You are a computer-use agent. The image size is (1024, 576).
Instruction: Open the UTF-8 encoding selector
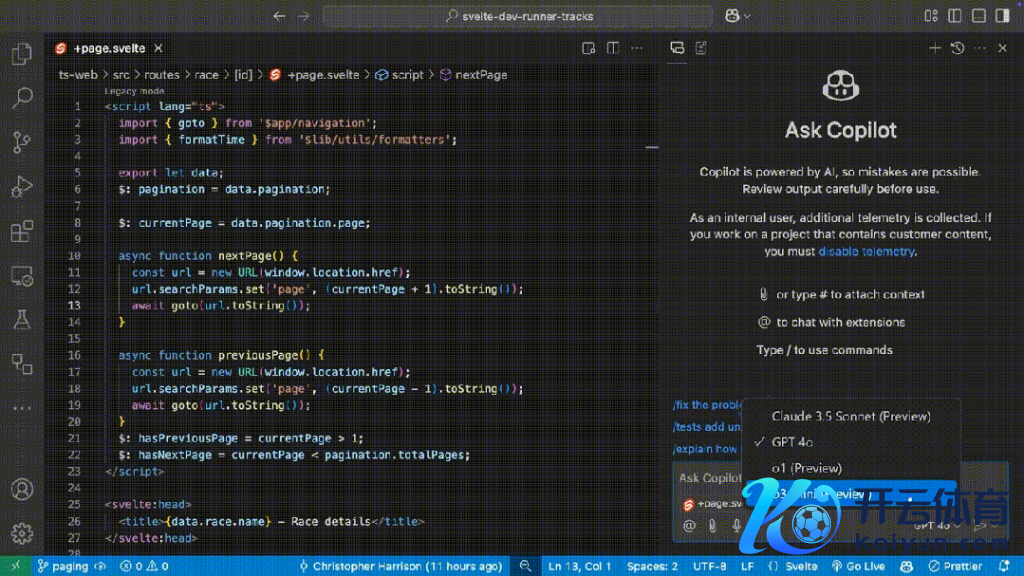709,566
